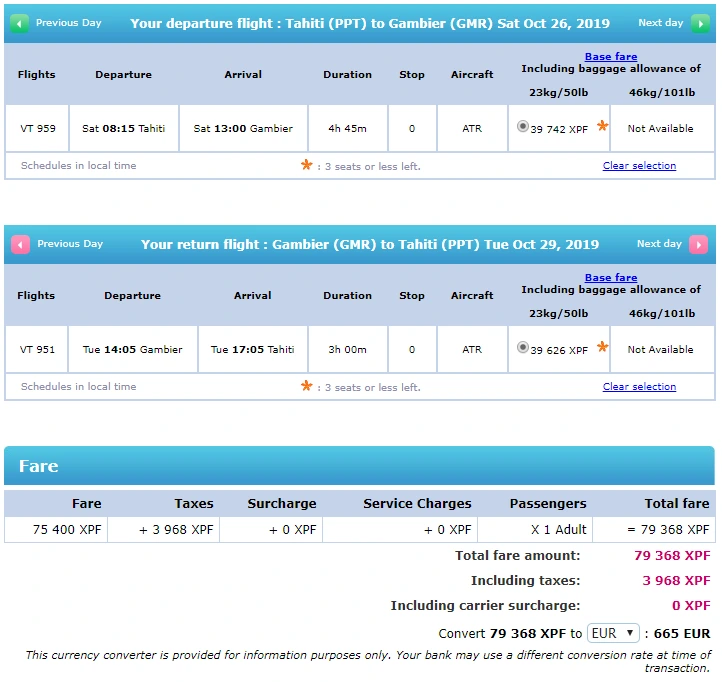Image resolution: width=722 pixels, height=682 pixels.
Task: Clear selection for return flight
Action: (x=639, y=387)
